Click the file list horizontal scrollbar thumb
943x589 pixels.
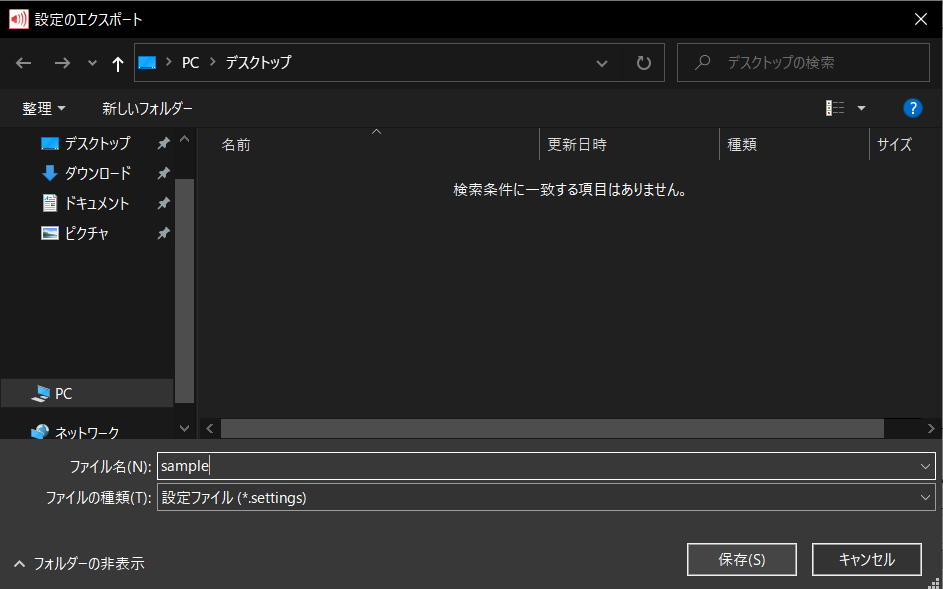click(x=552, y=428)
